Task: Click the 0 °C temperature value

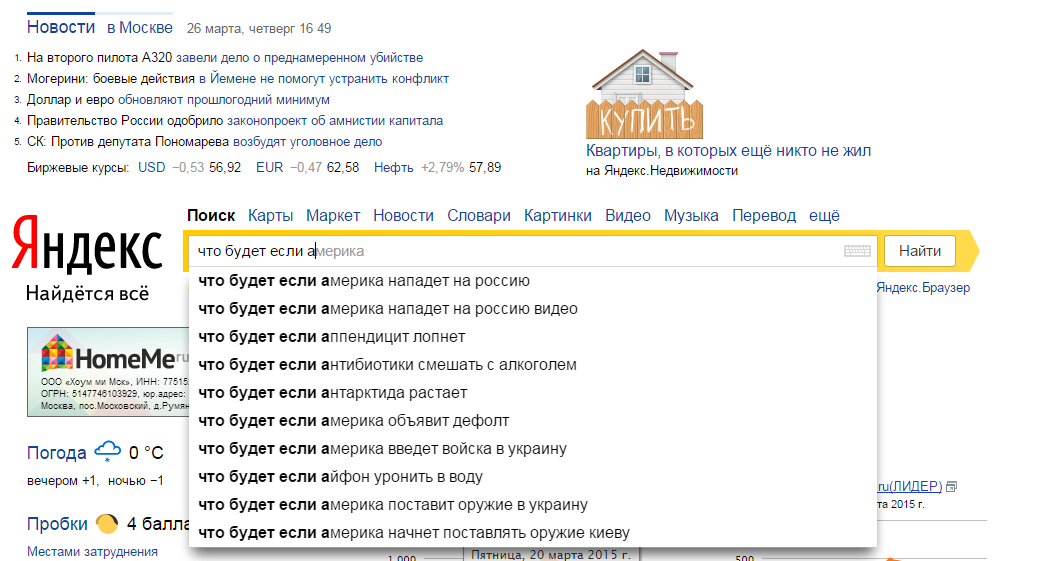Action: coord(146,453)
